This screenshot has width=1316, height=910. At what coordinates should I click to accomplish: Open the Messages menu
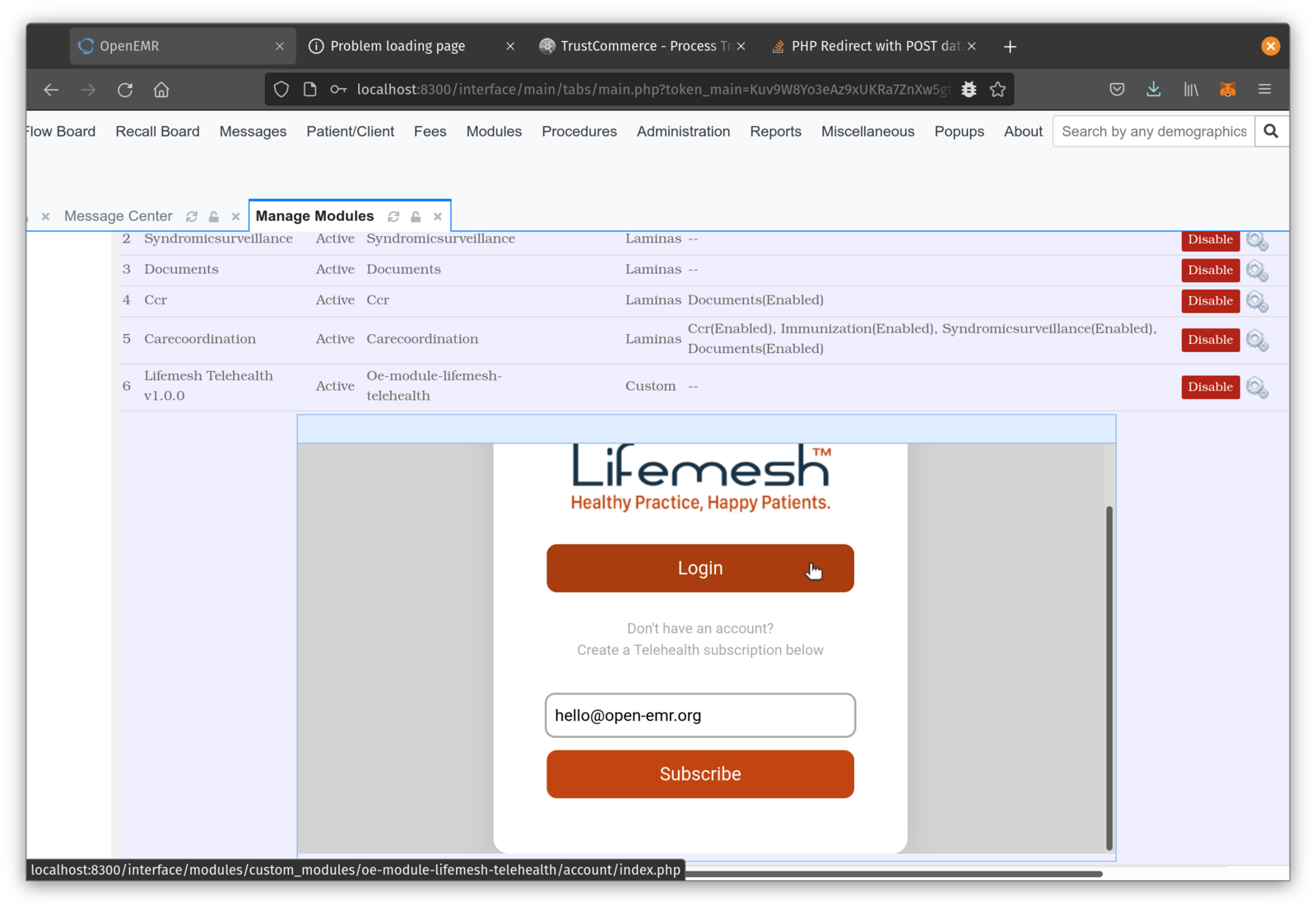click(x=253, y=132)
